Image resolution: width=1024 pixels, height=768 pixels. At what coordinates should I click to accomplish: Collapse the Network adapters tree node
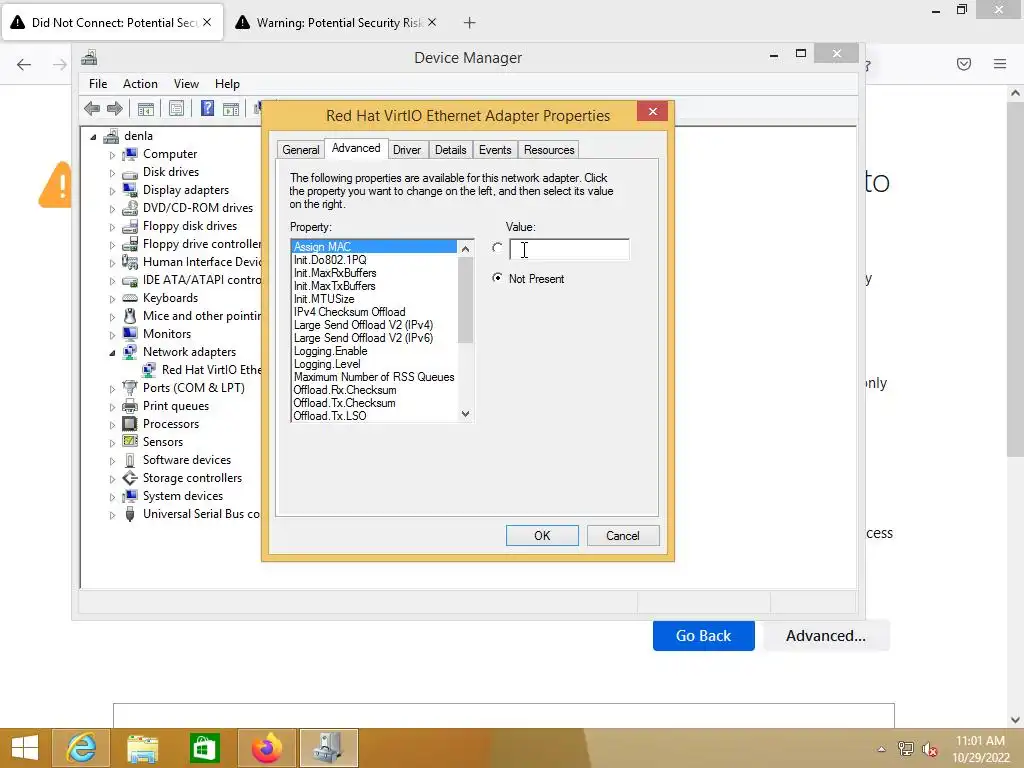tap(112, 353)
